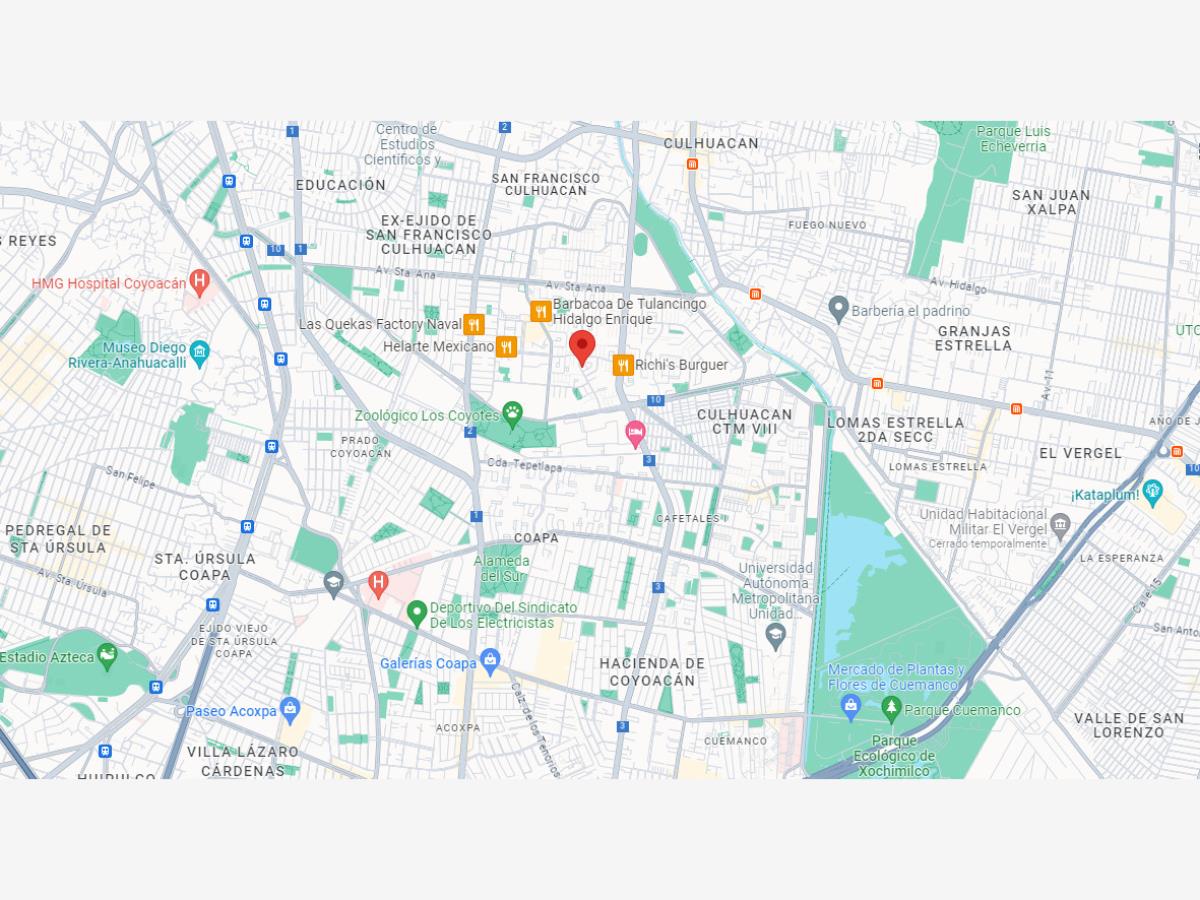Click the FUEGO NUEVO label
The image size is (1200, 900).
(827, 225)
